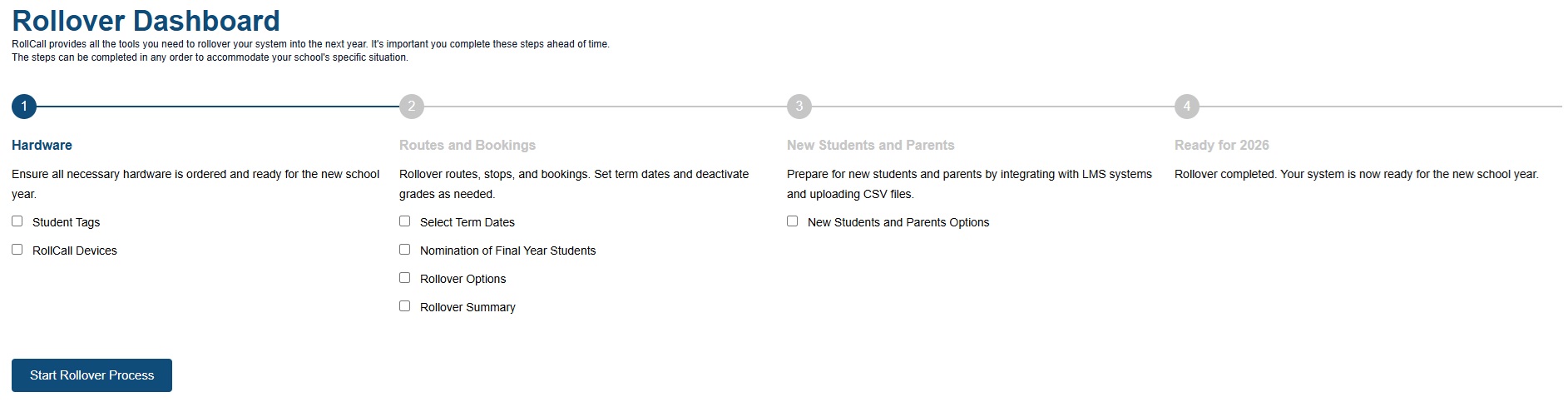
Task: Open the Hardware step heading
Action: (42, 145)
